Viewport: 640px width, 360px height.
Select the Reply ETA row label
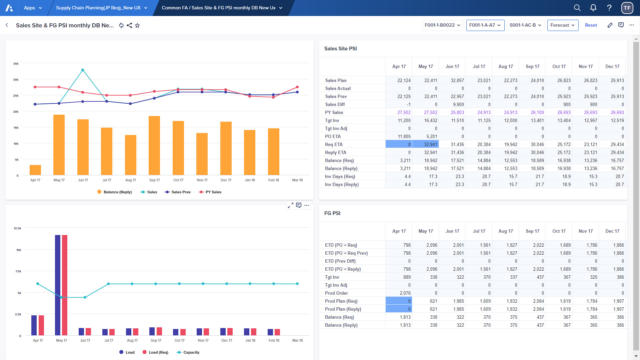point(336,152)
